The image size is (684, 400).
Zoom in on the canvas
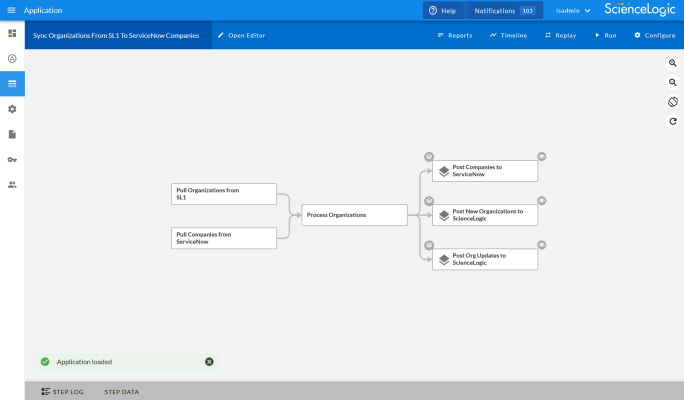coord(673,63)
